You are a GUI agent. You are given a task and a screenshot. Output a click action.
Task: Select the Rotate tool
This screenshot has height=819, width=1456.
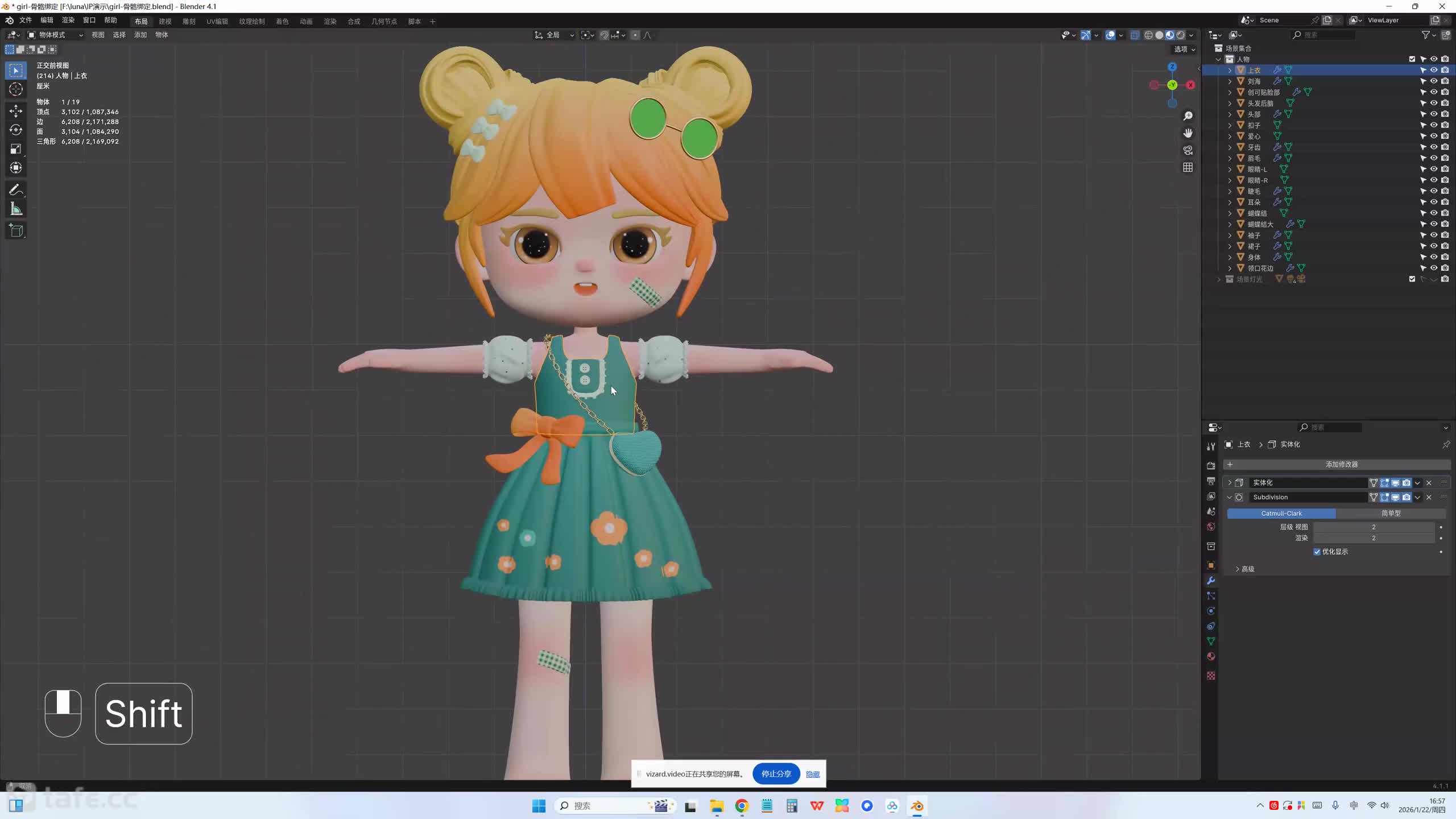click(16, 130)
